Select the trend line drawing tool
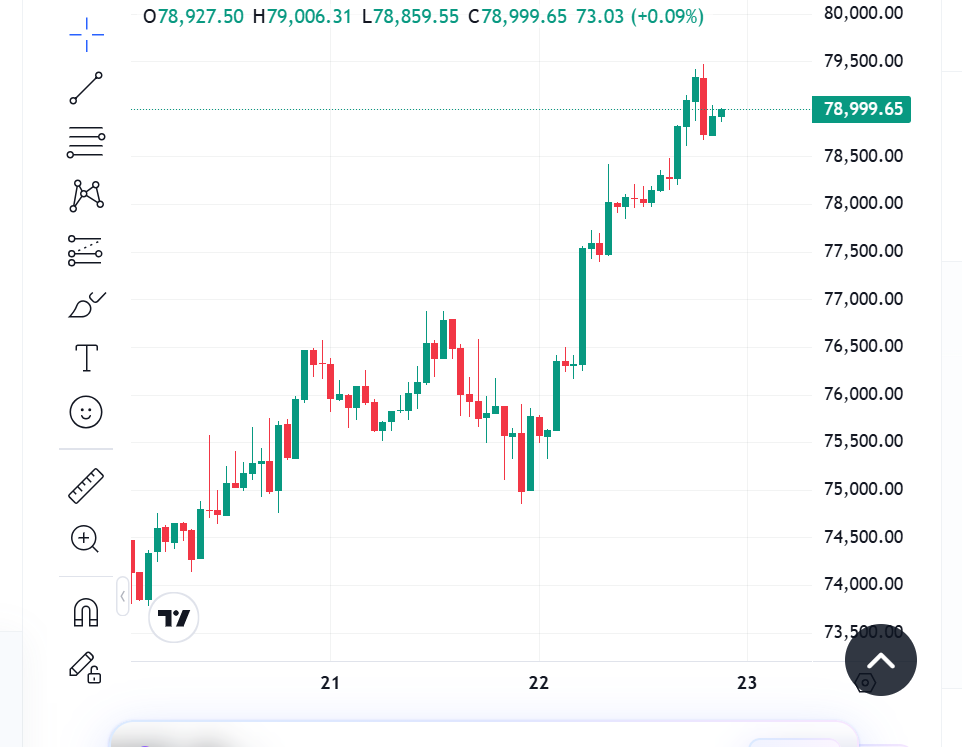This screenshot has height=747, width=962. 86,88
